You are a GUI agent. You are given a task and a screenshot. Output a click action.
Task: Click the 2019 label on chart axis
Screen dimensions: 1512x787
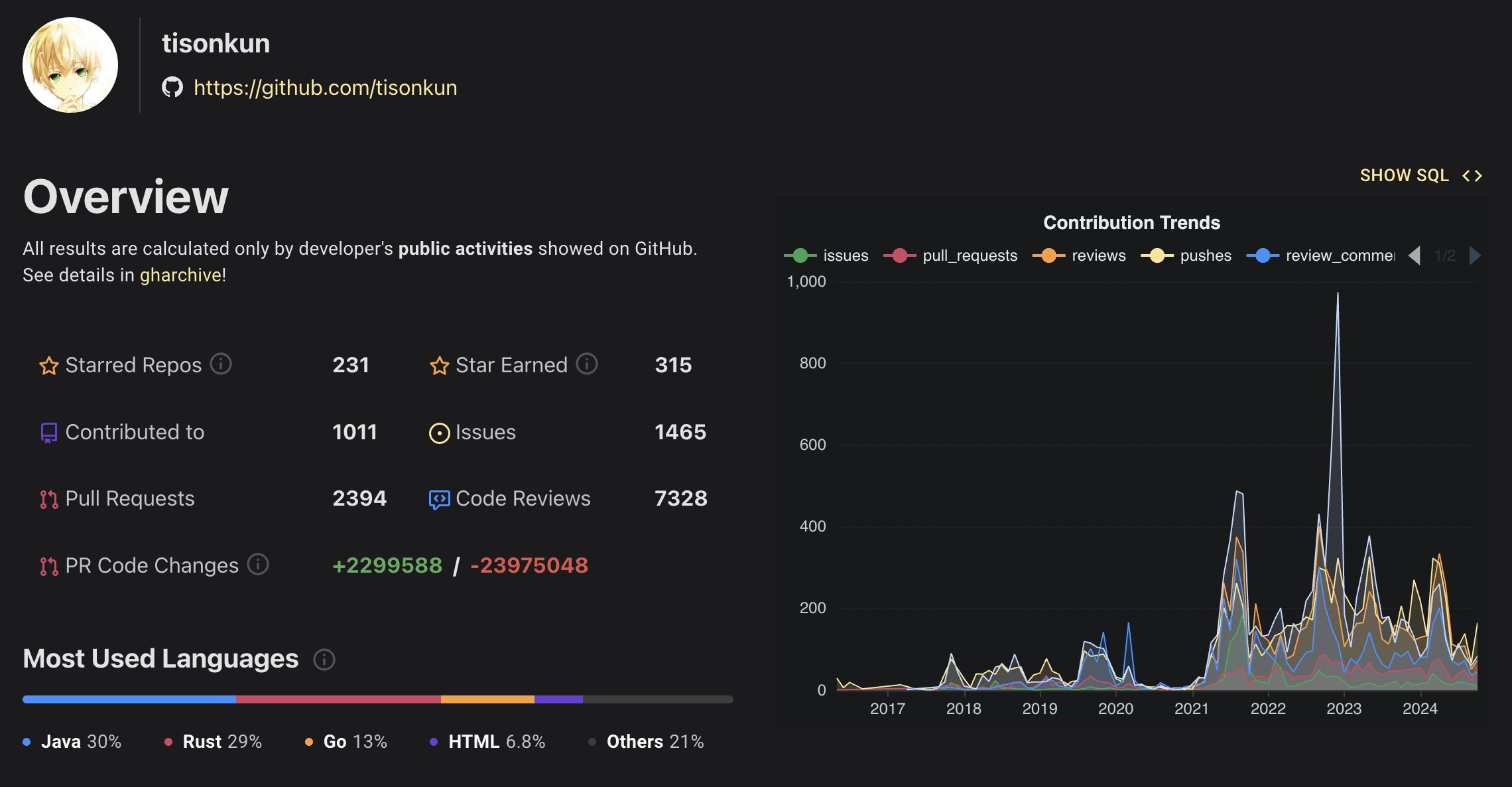coord(1040,709)
